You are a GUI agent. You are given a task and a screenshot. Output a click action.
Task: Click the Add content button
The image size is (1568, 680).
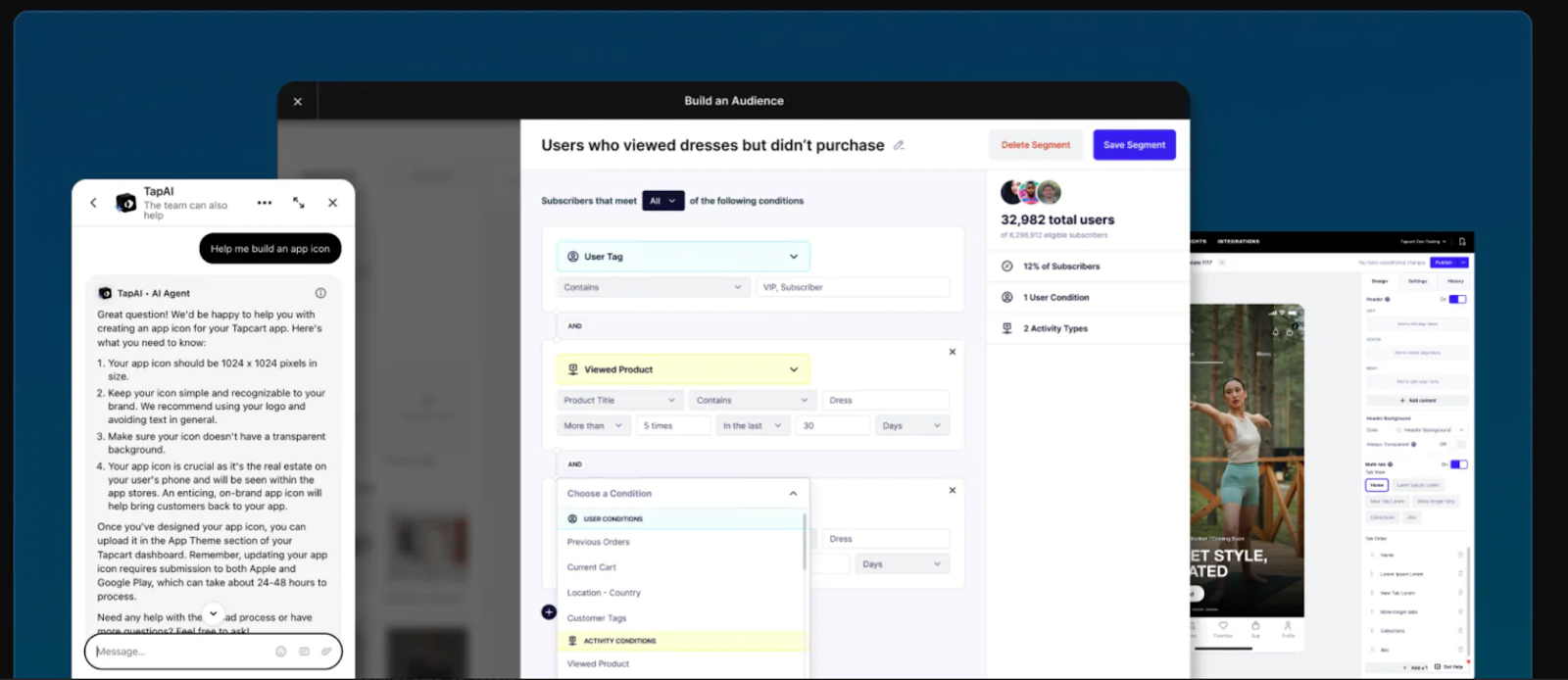pos(1418,401)
